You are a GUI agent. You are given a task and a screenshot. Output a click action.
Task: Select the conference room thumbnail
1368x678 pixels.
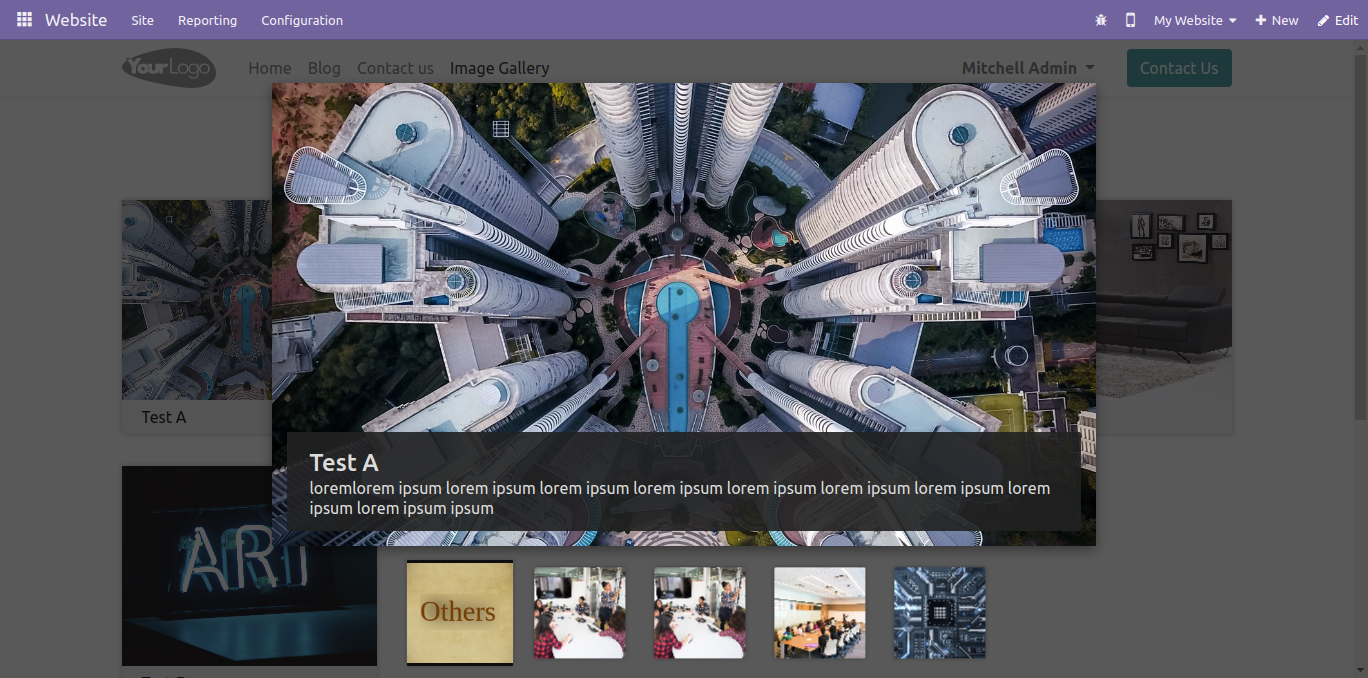820,613
